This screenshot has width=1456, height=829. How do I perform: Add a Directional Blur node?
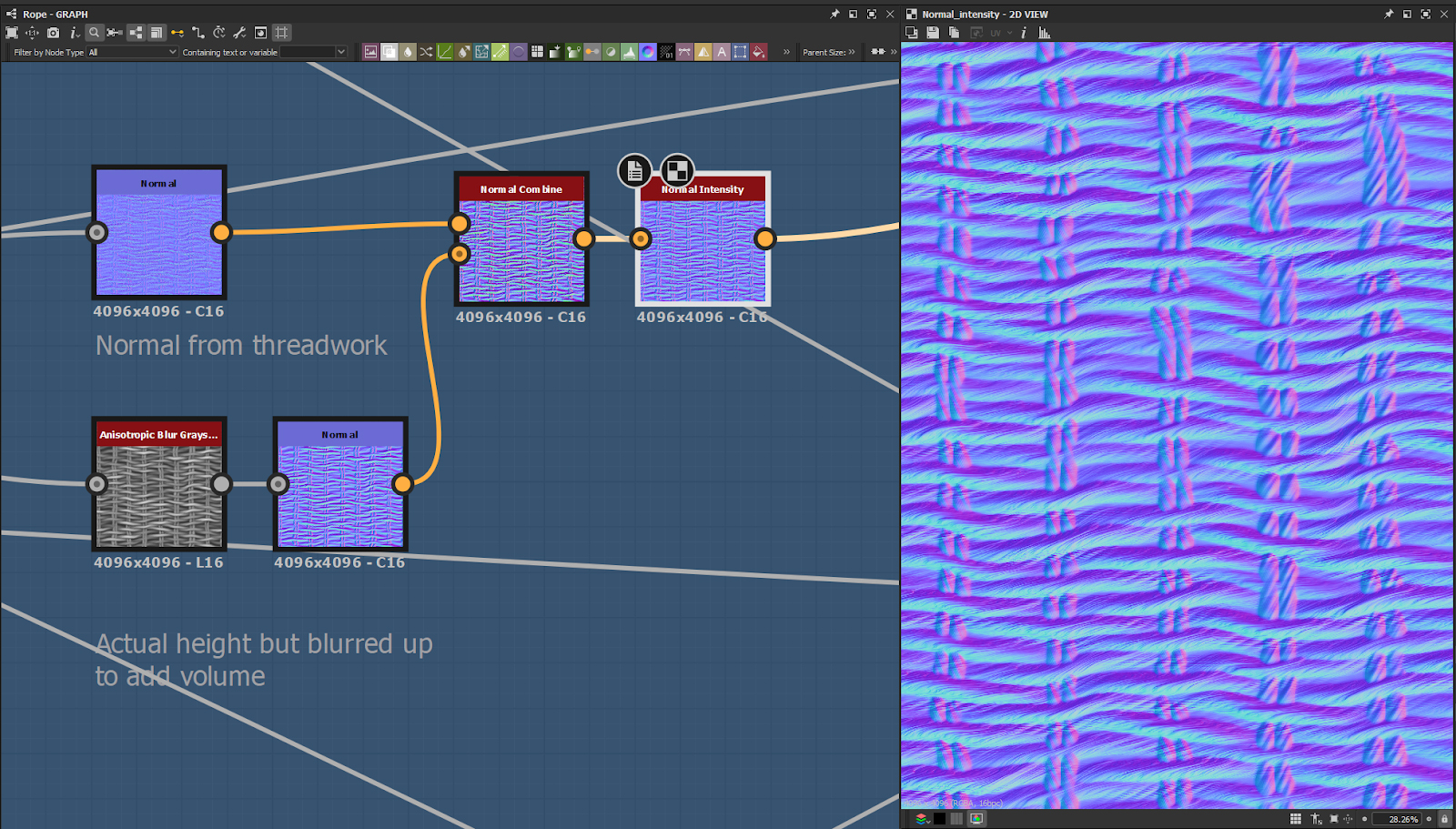[x=463, y=52]
